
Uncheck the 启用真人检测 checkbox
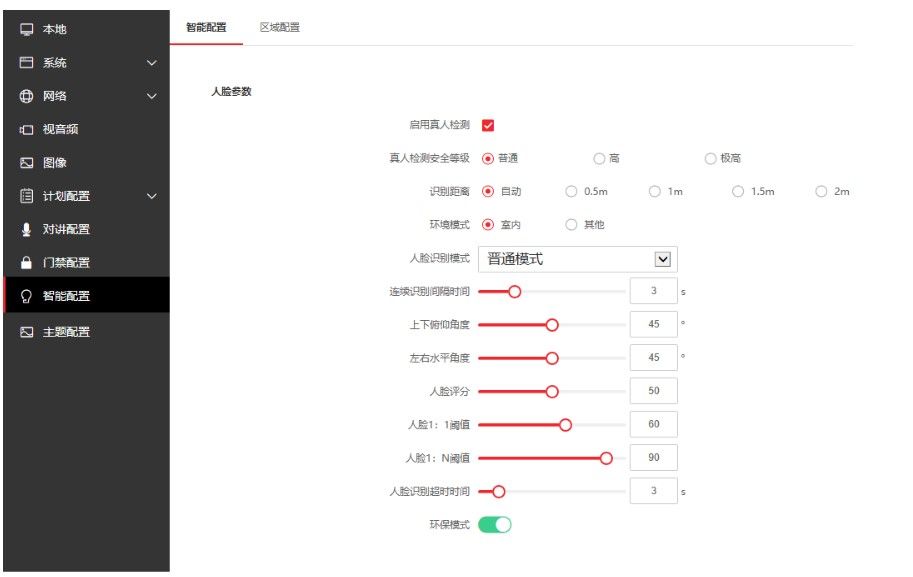pyautogui.click(x=488, y=125)
